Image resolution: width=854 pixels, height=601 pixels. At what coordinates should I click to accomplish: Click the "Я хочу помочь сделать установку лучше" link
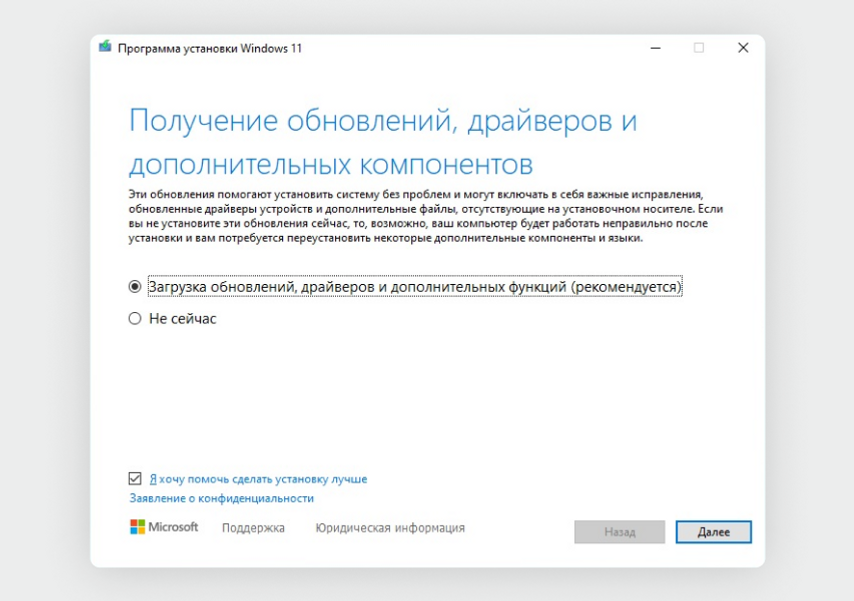pyautogui.click(x=258, y=479)
